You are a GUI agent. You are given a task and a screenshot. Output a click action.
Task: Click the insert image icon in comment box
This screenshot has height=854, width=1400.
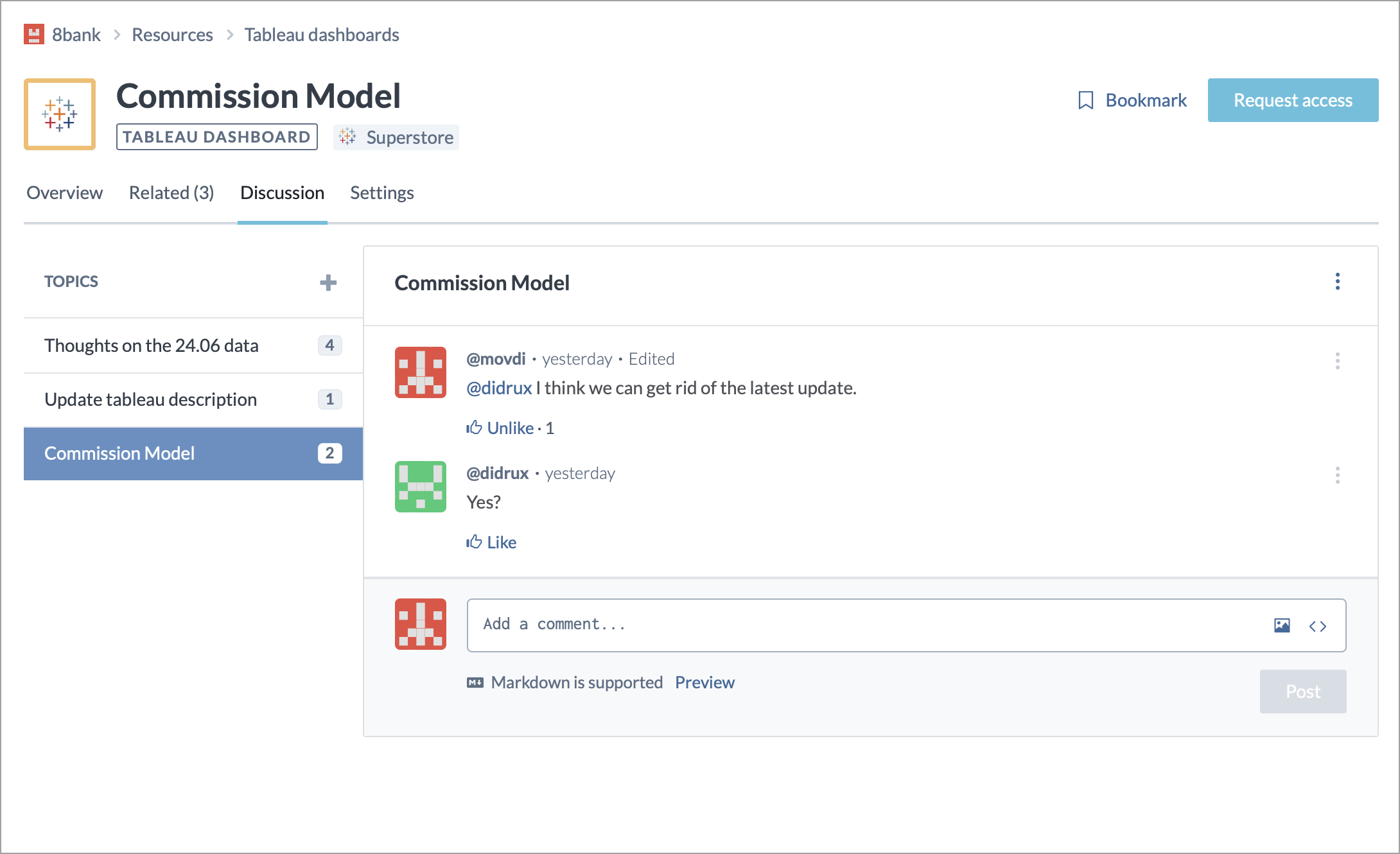pyautogui.click(x=1282, y=625)
